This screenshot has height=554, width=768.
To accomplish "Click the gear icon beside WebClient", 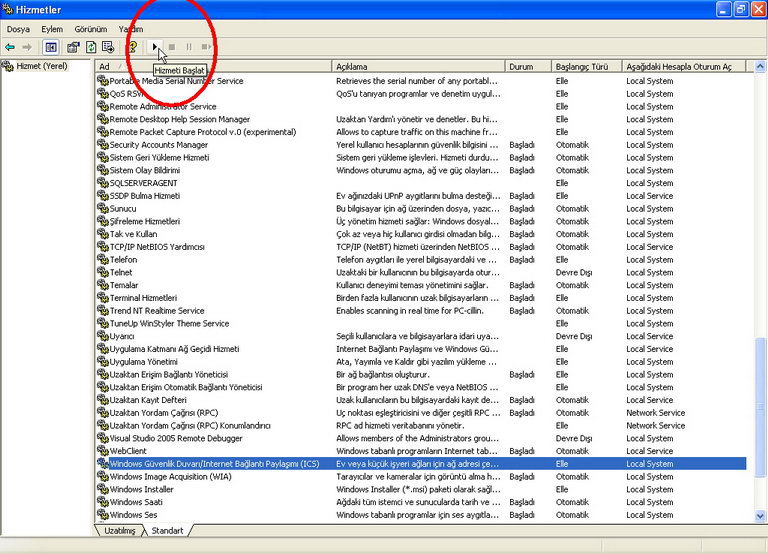I will coord(102,450).
